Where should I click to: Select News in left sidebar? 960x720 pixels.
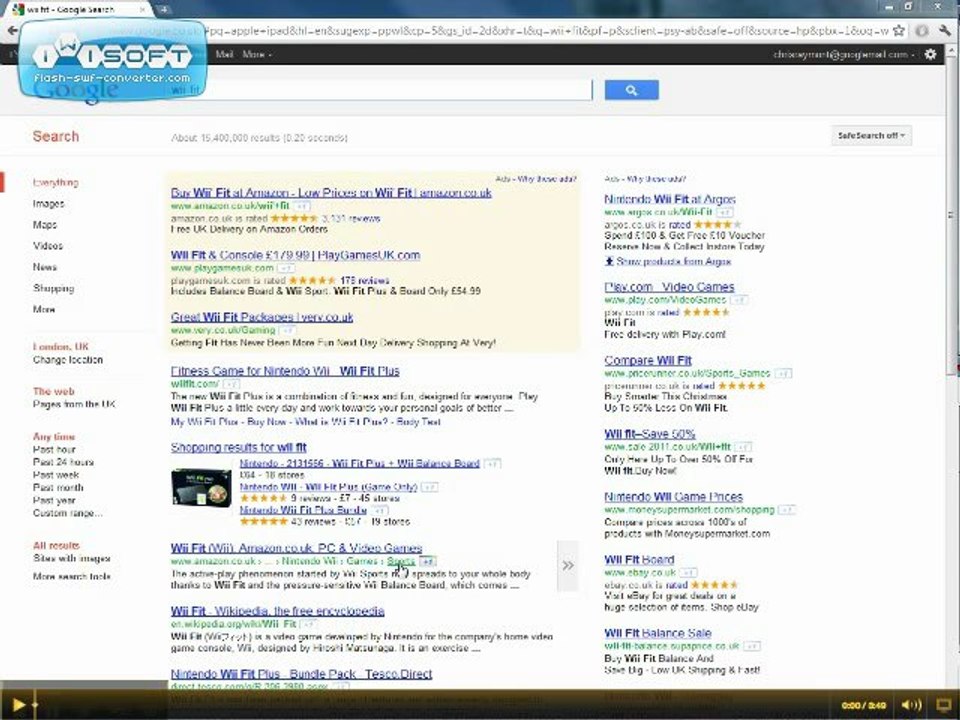coord(45,267)
